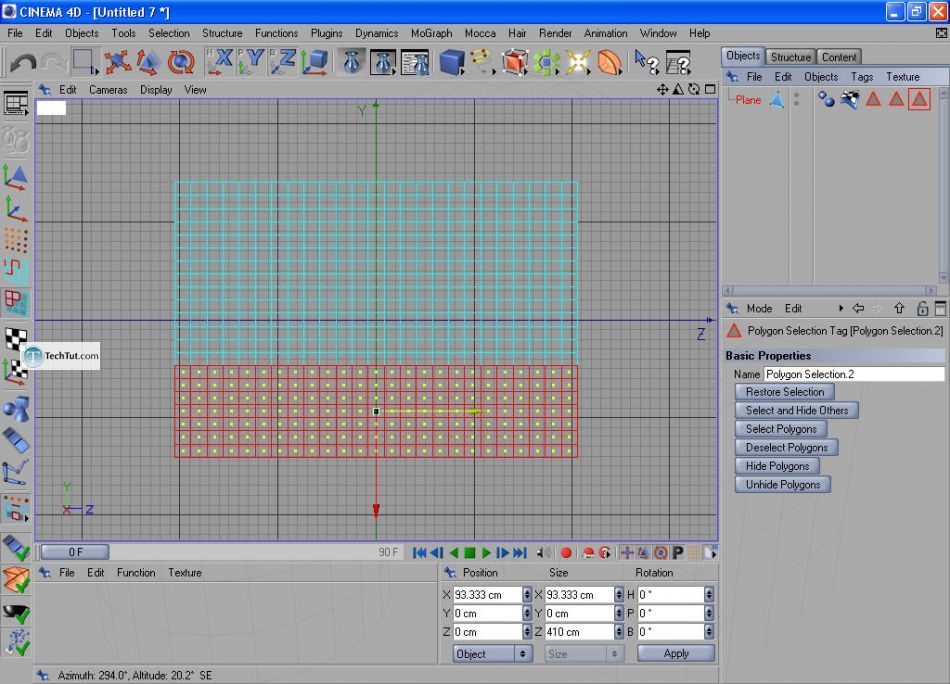Toggle the attribute manager lock icon
Viewport: 950px width, 684px height.
tap(922, 309)
